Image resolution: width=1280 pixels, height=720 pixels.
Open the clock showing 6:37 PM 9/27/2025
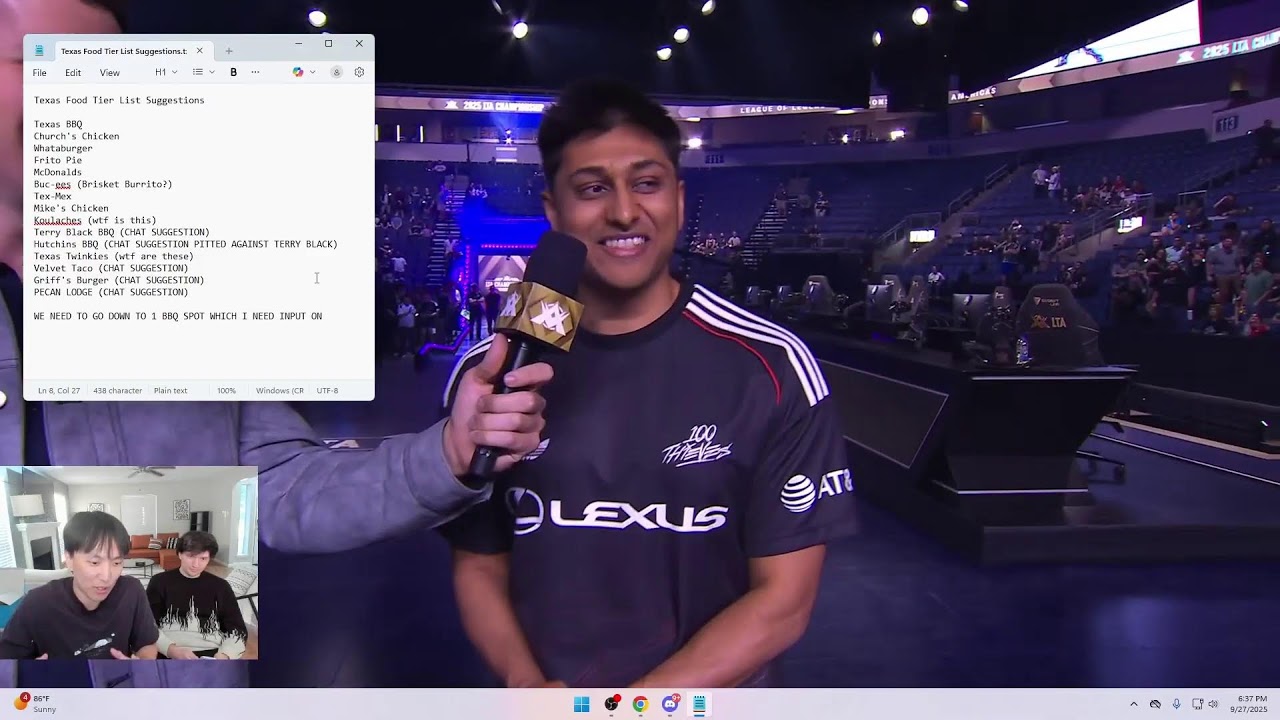[x=1250, y=704]
